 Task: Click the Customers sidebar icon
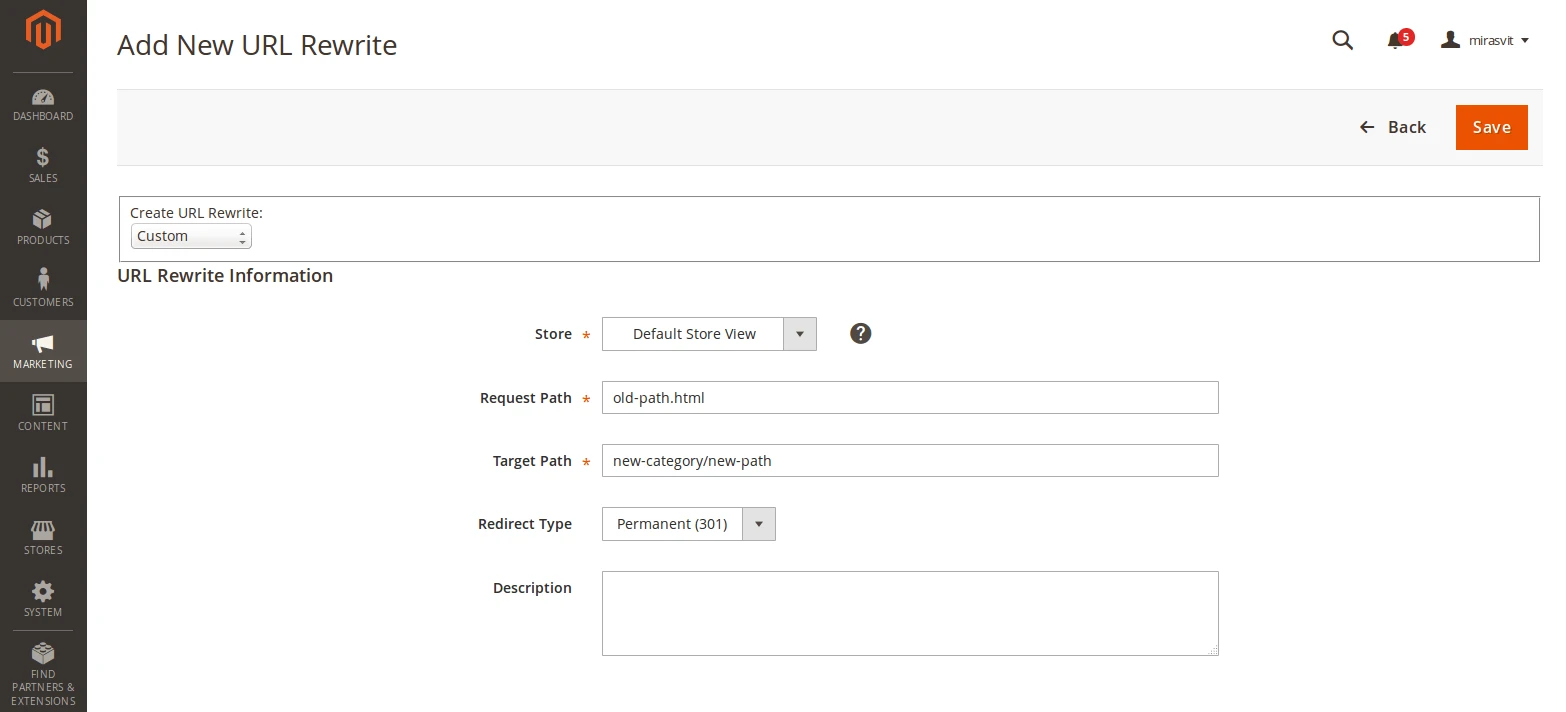pyautogui.click(x=42, y=282)
